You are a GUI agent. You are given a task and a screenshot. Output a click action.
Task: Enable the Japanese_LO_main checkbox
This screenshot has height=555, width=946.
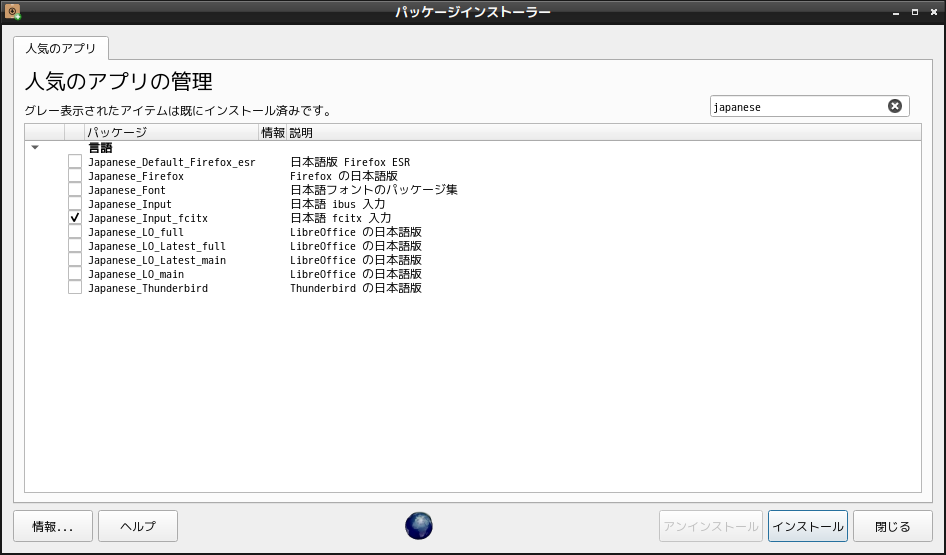click(x=75, y=274)
